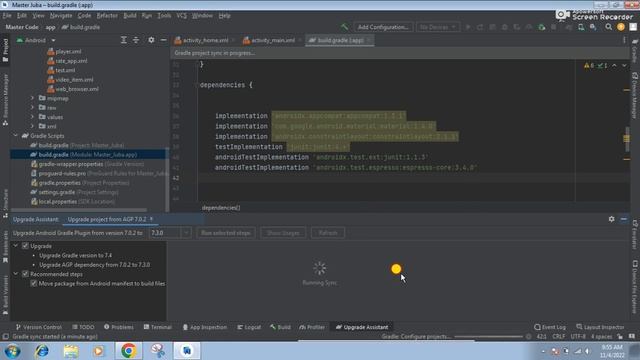
Task: Click Run selected steps button
Action: (x=226, y=233)
